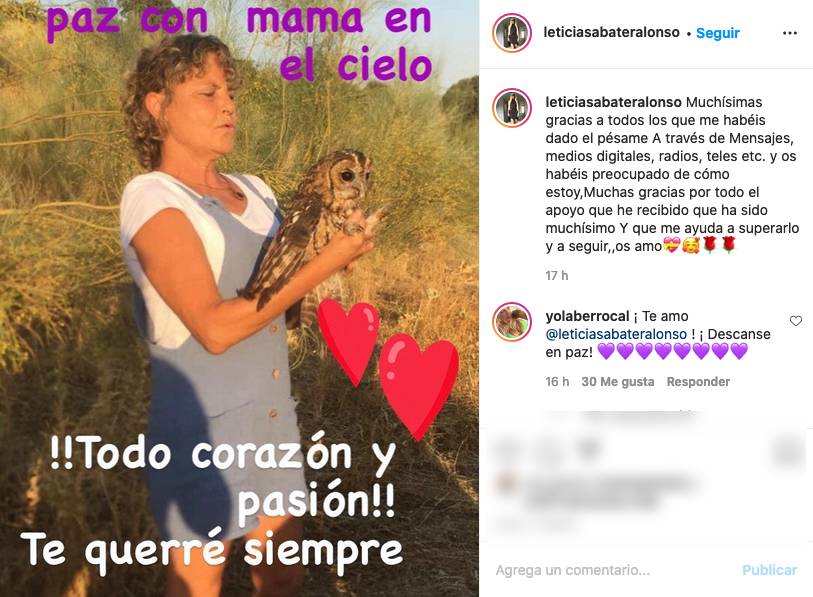813x597 pixels.
Task: Click the purple 'paz con mama' text overlay
Action: point(240,43)
